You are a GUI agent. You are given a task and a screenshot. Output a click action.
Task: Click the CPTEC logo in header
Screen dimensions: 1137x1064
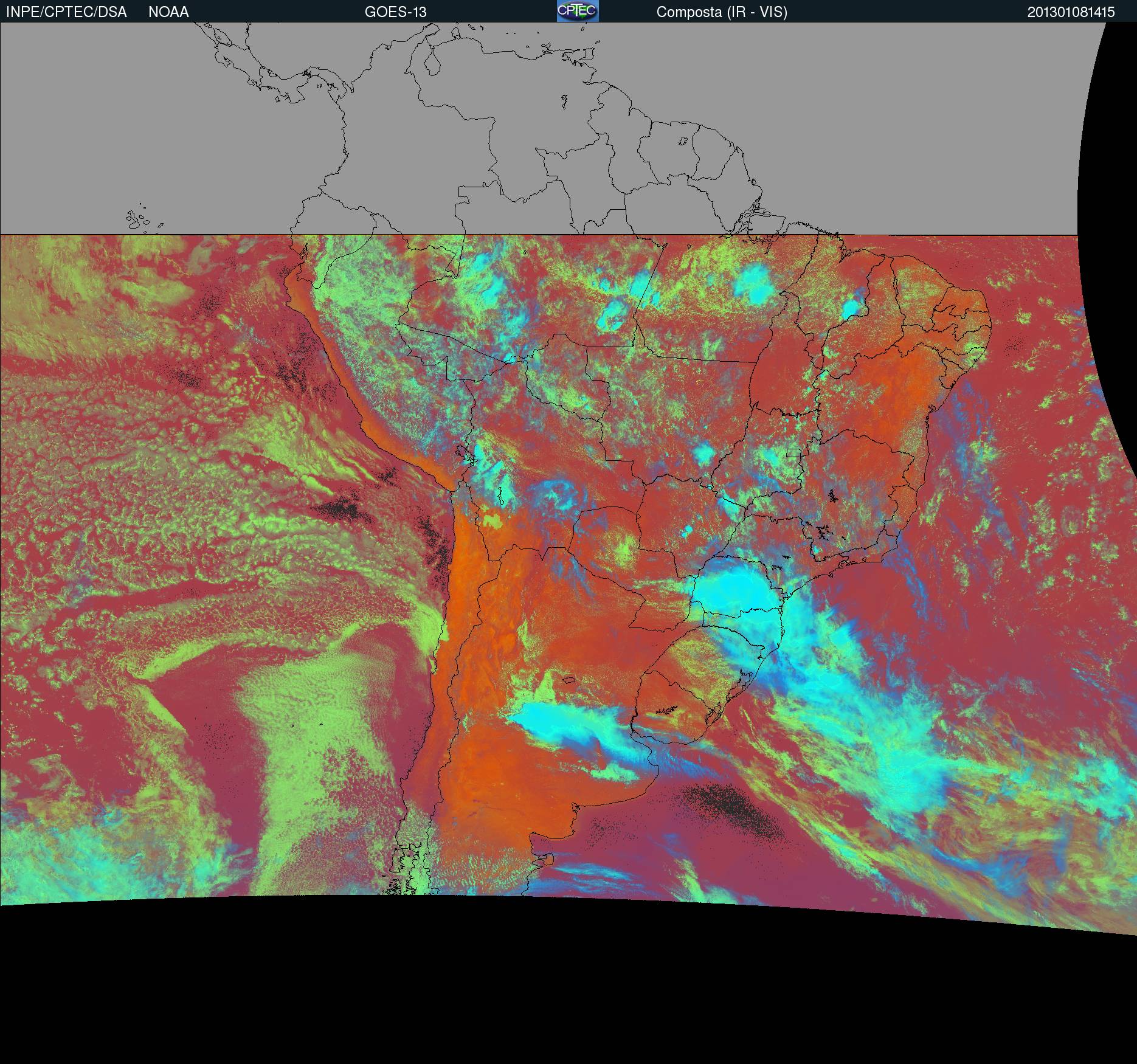click(578, 11)
